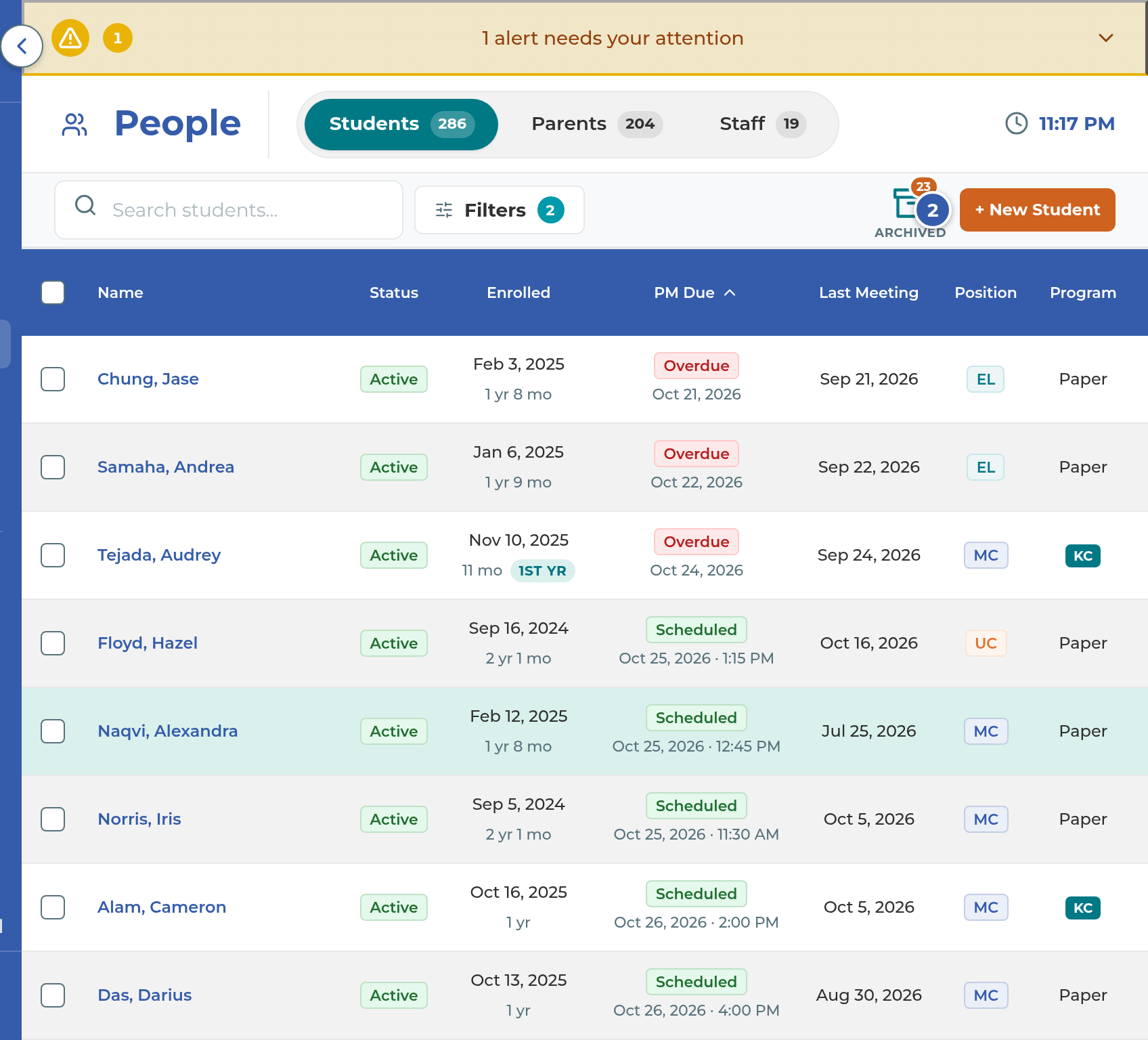
Task: Click the yellow warning triangle alert icon
Action: pos(70,38)
